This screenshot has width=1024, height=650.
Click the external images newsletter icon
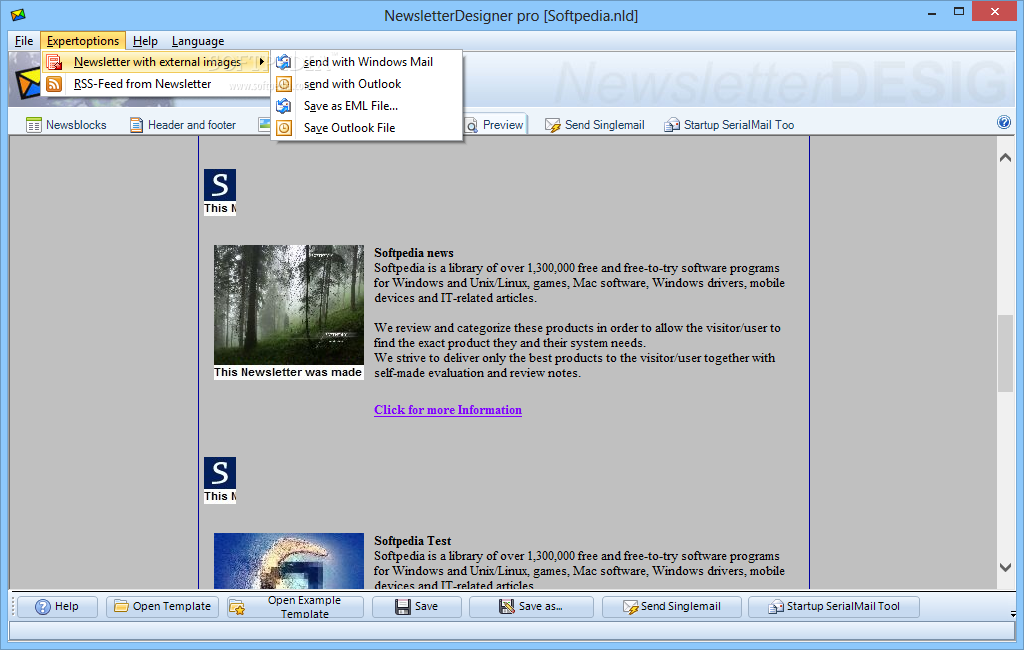coord(55,62)
